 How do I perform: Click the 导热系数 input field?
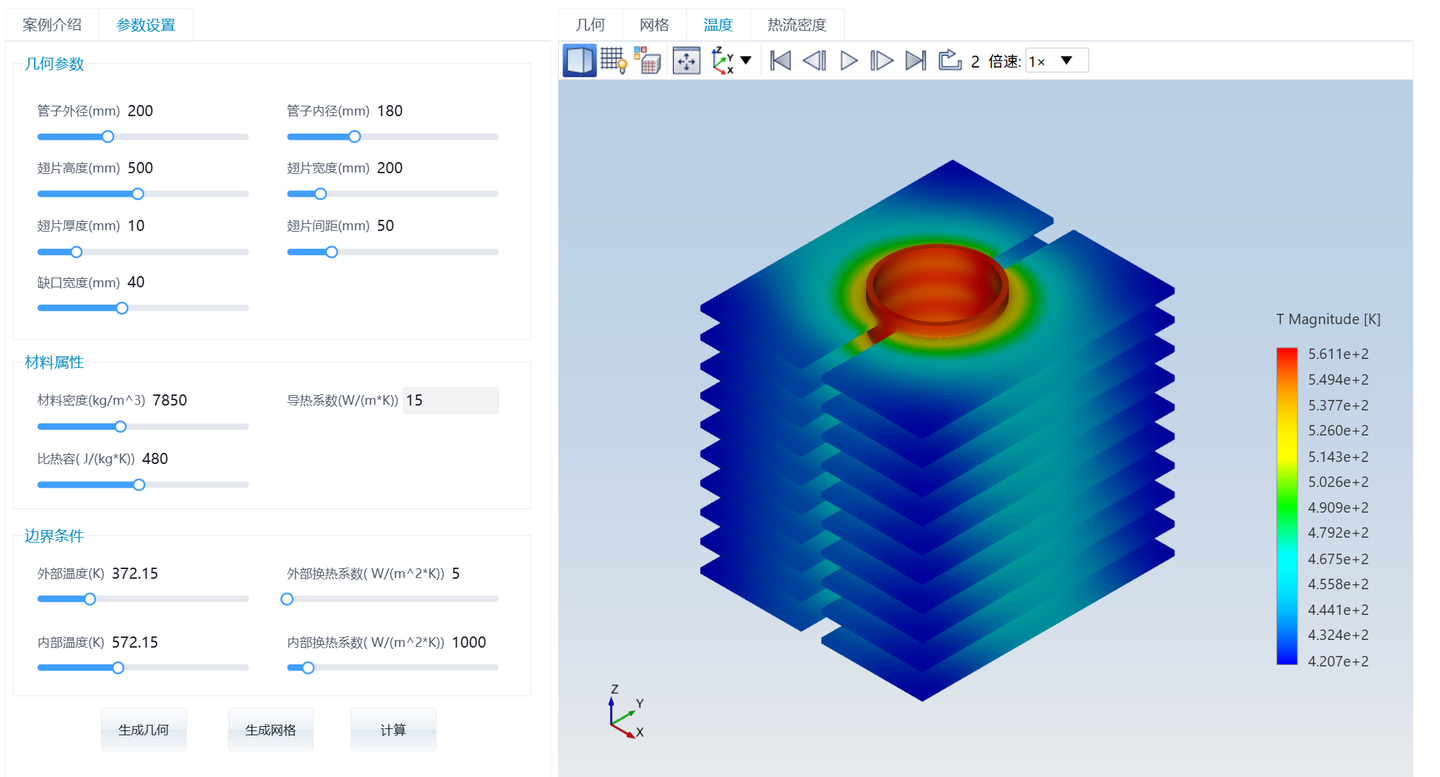click(x=450, y=400)
